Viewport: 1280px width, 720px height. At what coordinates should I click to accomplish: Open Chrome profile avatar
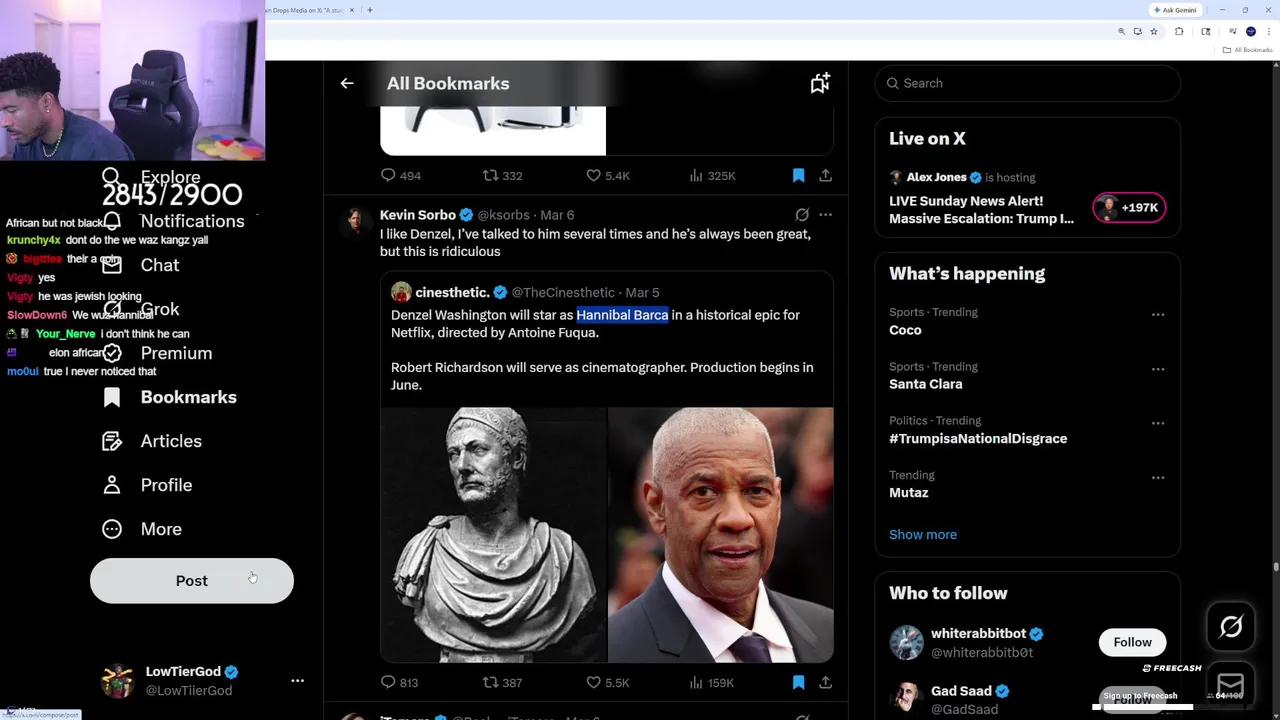(1251, 31)
